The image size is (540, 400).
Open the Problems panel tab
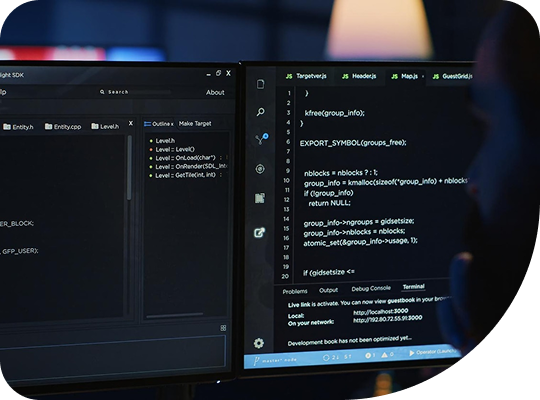(x=295, y=291)
